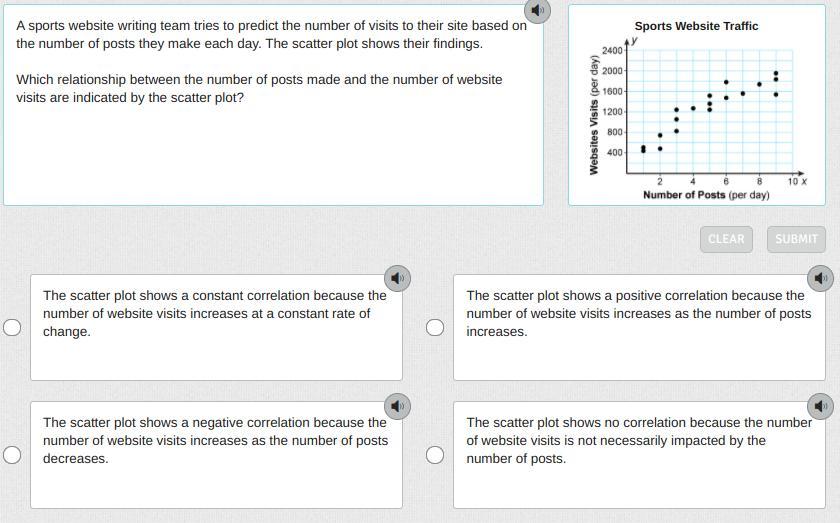Image resolution: width=840 pixels, height=523 pixels.
Task: Select the constant correlation radio button
Action: pos(12,327)
